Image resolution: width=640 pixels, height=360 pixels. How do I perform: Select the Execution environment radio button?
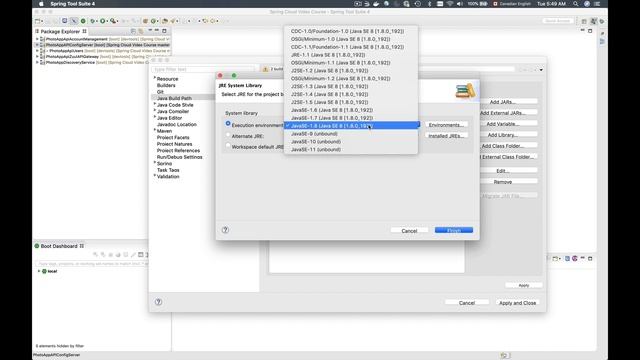click(x=228, y=124)
